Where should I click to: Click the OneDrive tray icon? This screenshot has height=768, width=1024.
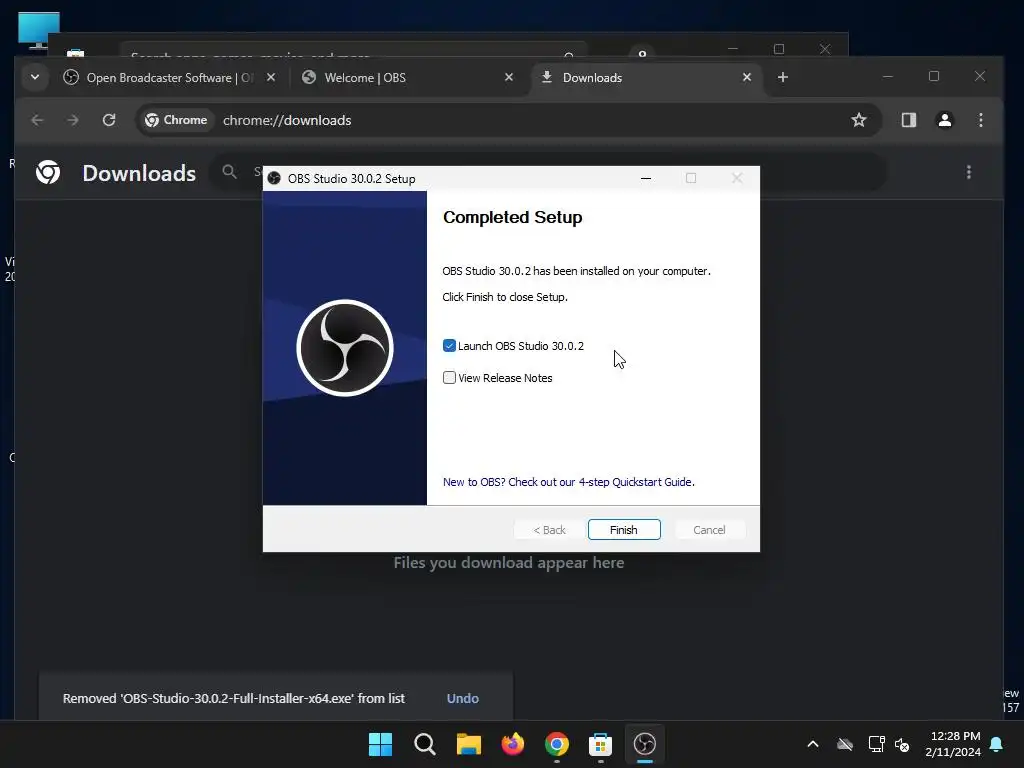tap(845, 744)
